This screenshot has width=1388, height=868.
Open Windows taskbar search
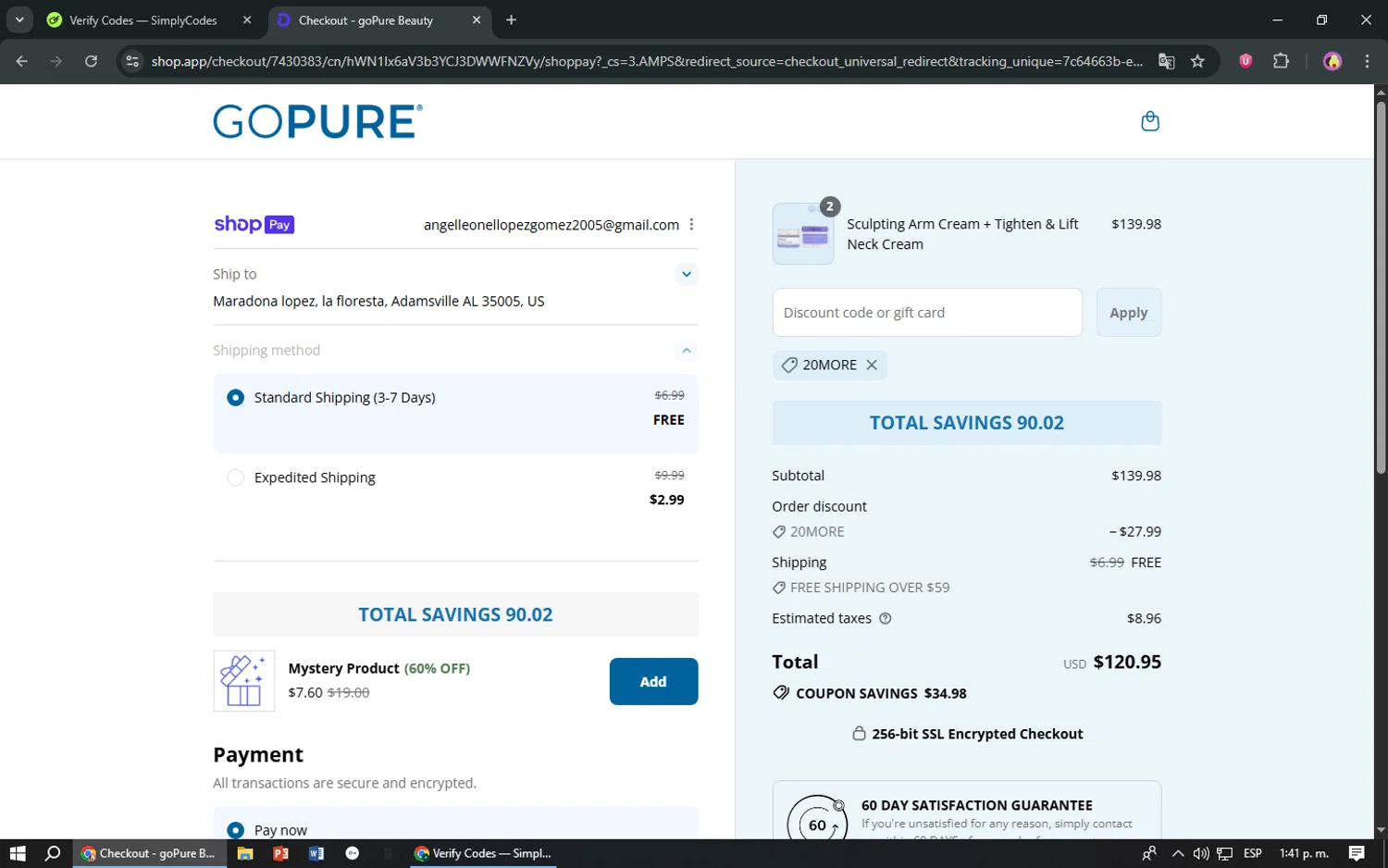tap(53, 853)
